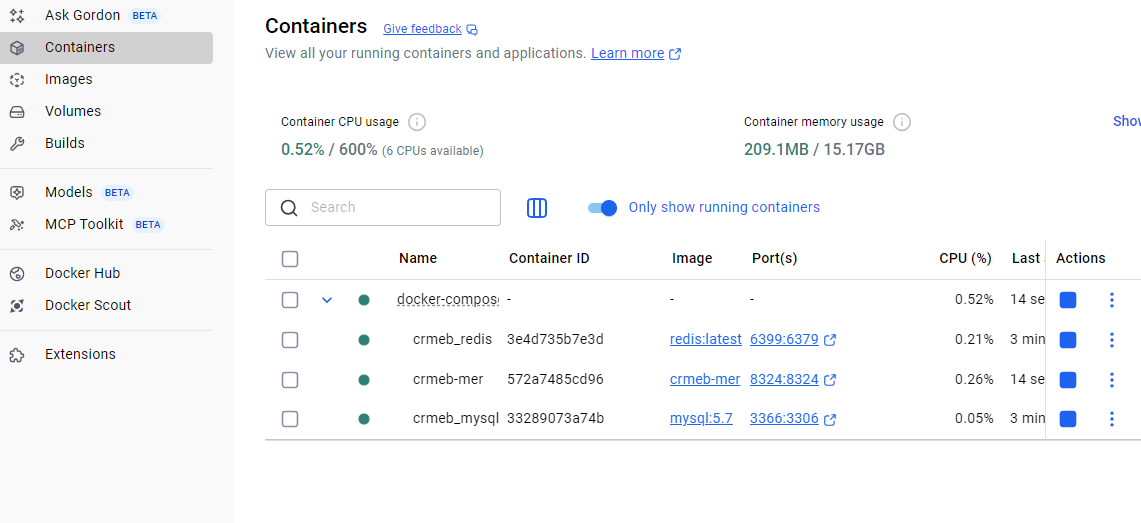Open the column display options icon

pos(536,208)
